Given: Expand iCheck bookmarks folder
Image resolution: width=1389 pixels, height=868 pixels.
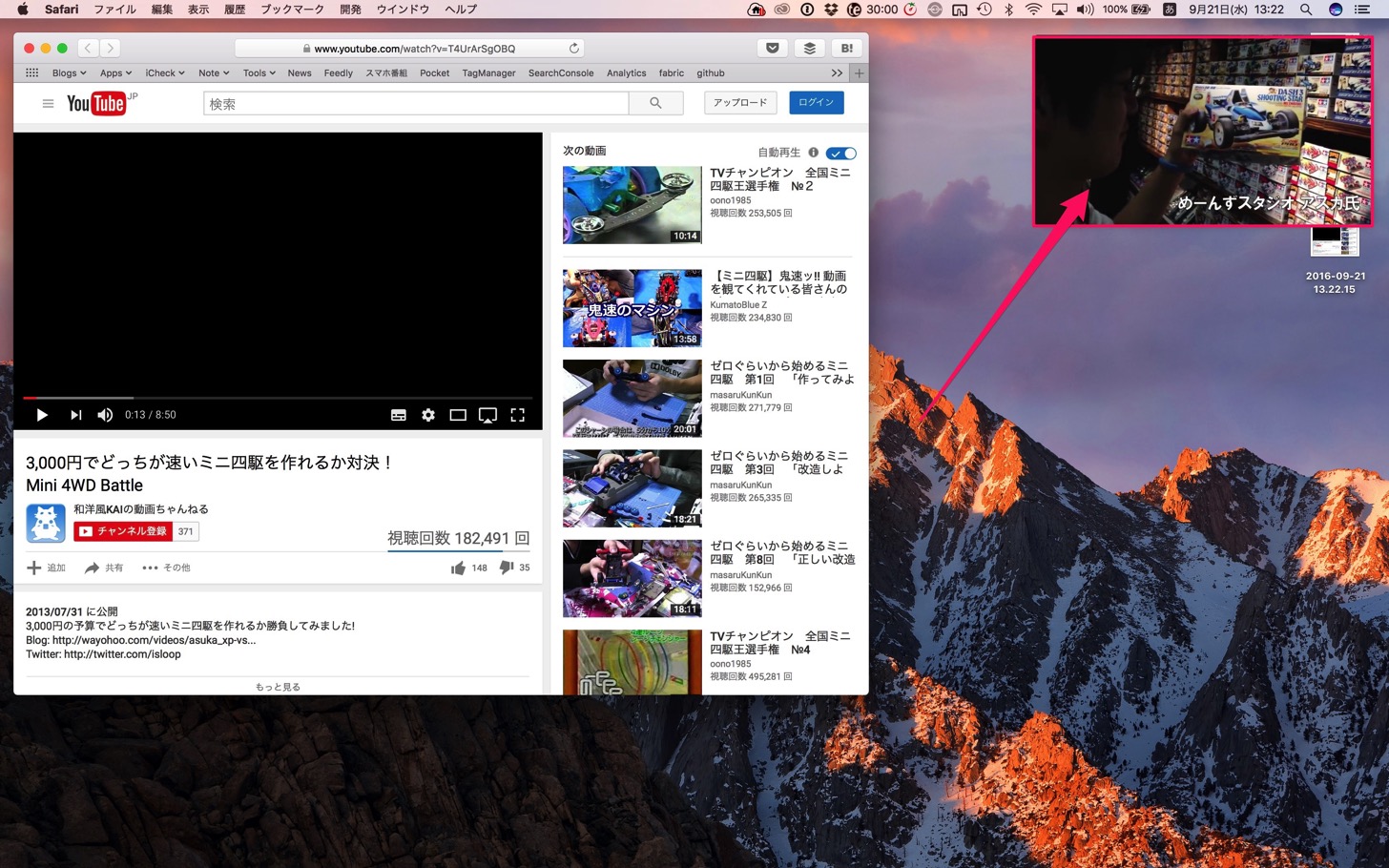Looking at the screenshot, I should (x=165, y=72).
